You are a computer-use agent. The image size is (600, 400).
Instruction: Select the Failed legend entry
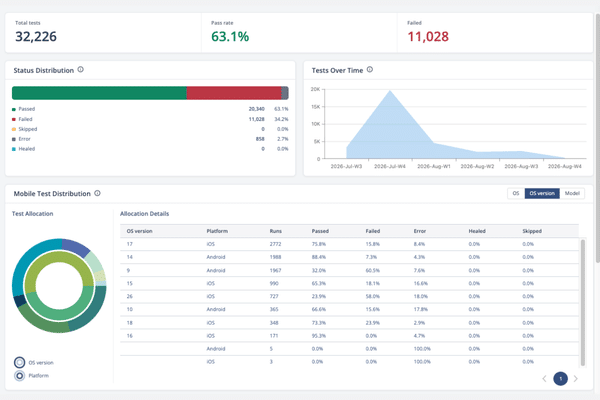pos(22,119)
